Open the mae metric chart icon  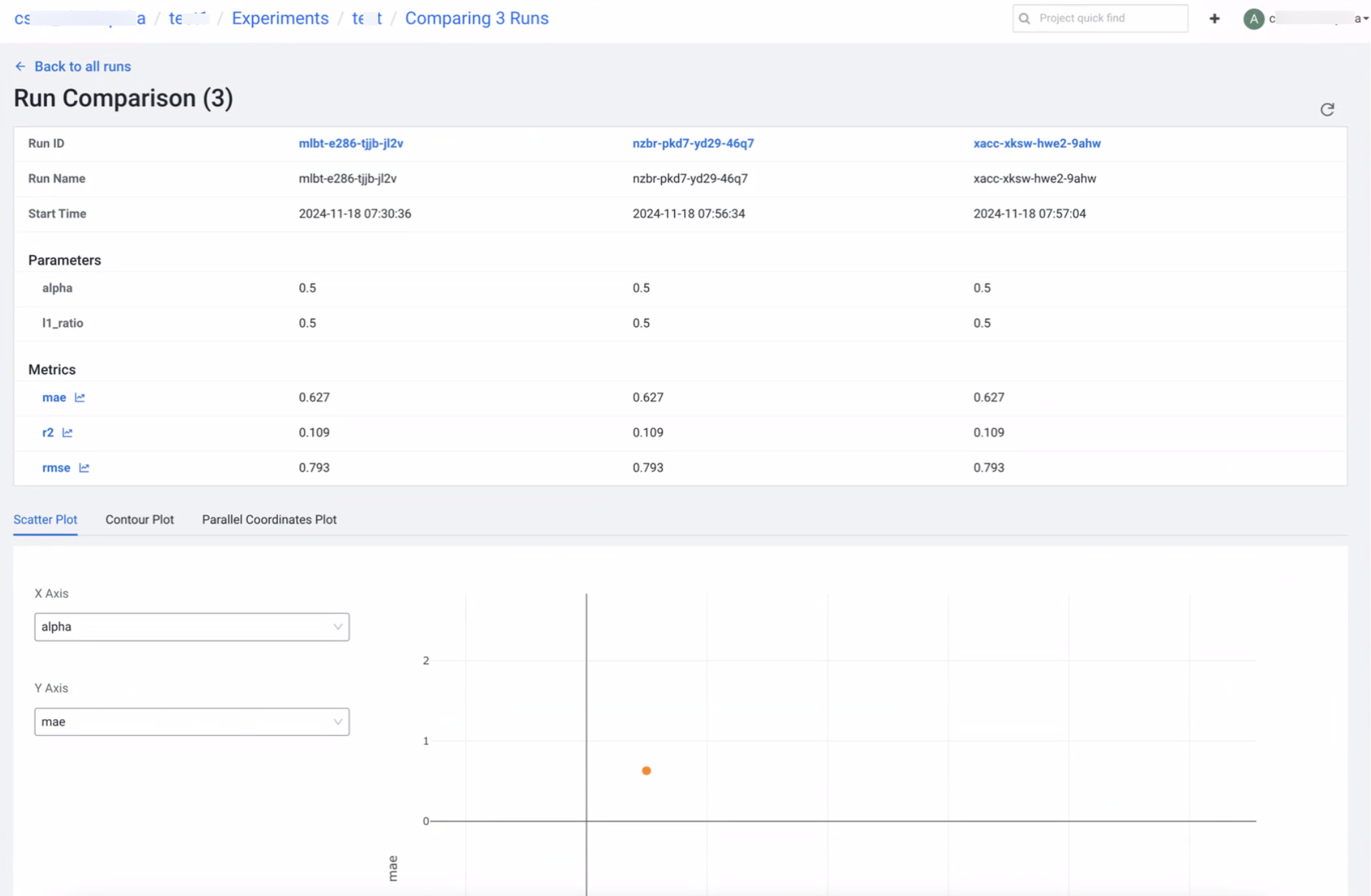[80, 398]
